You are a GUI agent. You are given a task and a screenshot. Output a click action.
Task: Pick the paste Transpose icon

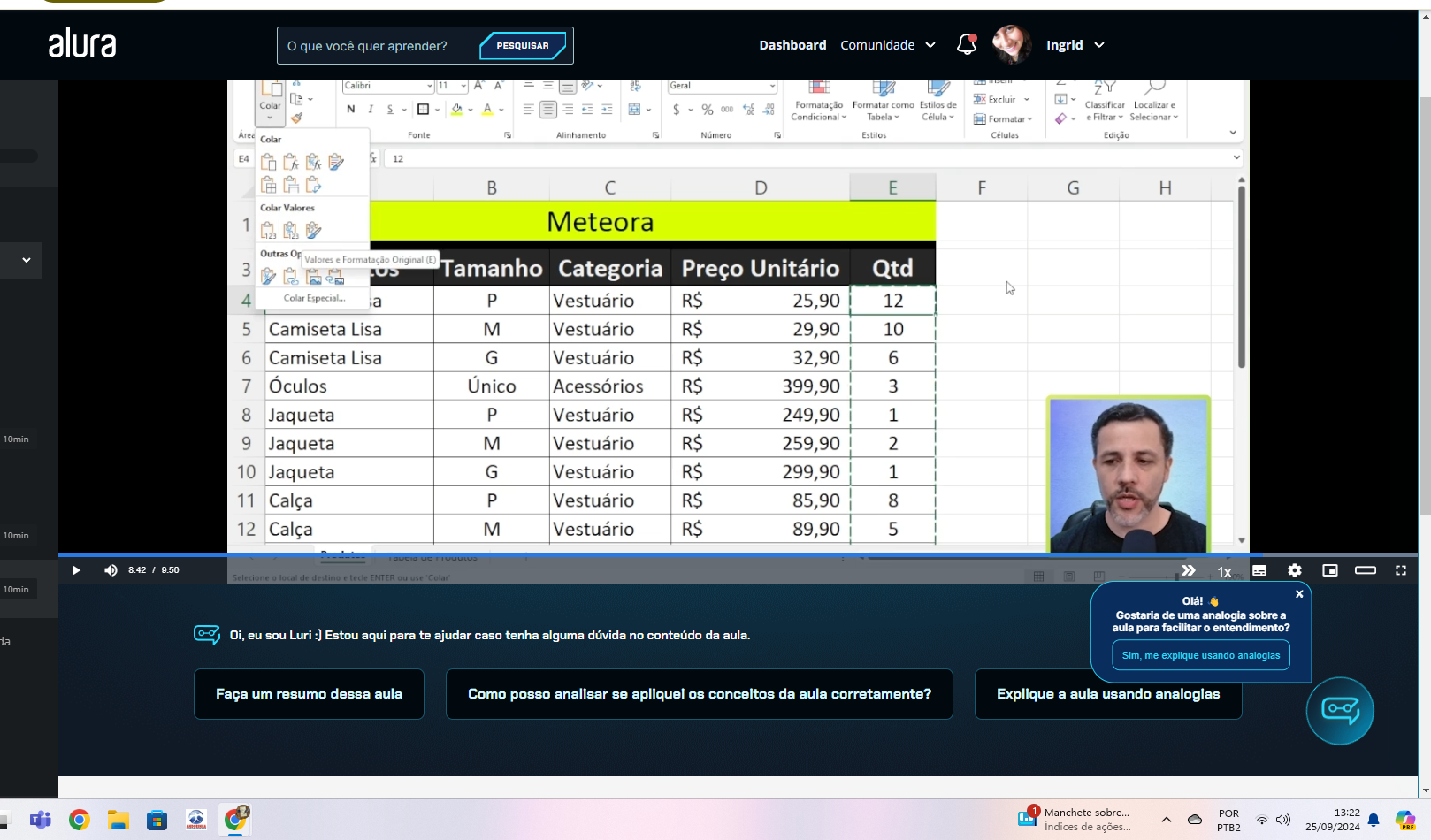[x=313, y=185]
